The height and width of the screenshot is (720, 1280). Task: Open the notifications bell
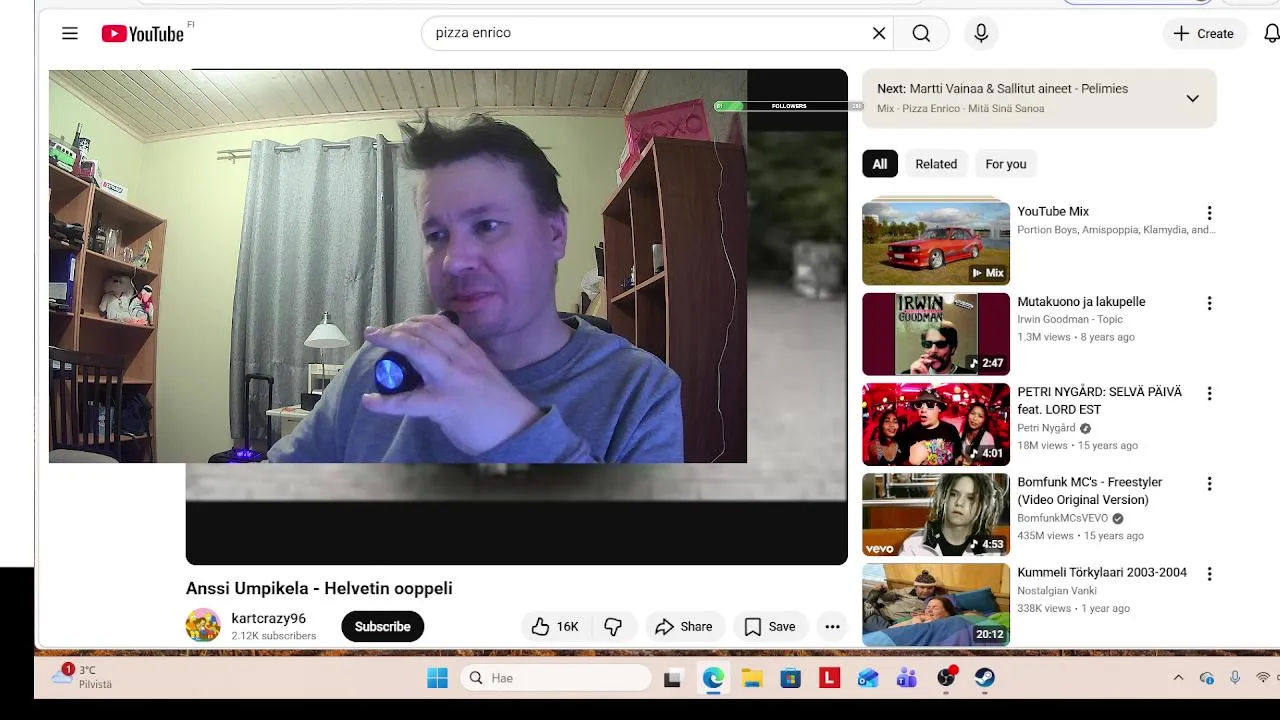point(1271,33)
